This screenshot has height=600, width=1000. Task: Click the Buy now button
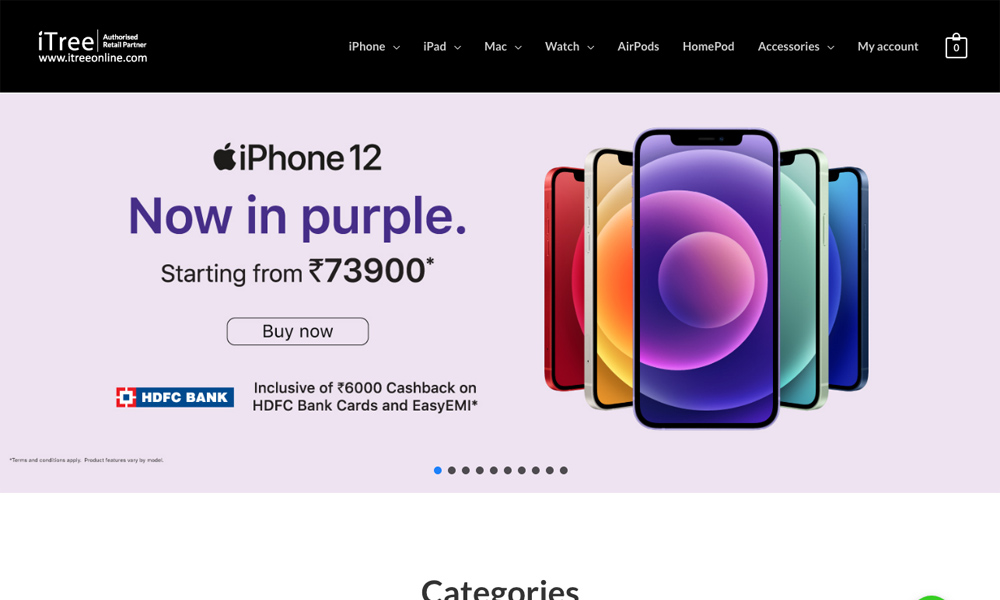pyautogui.click(x=298, y=332)
